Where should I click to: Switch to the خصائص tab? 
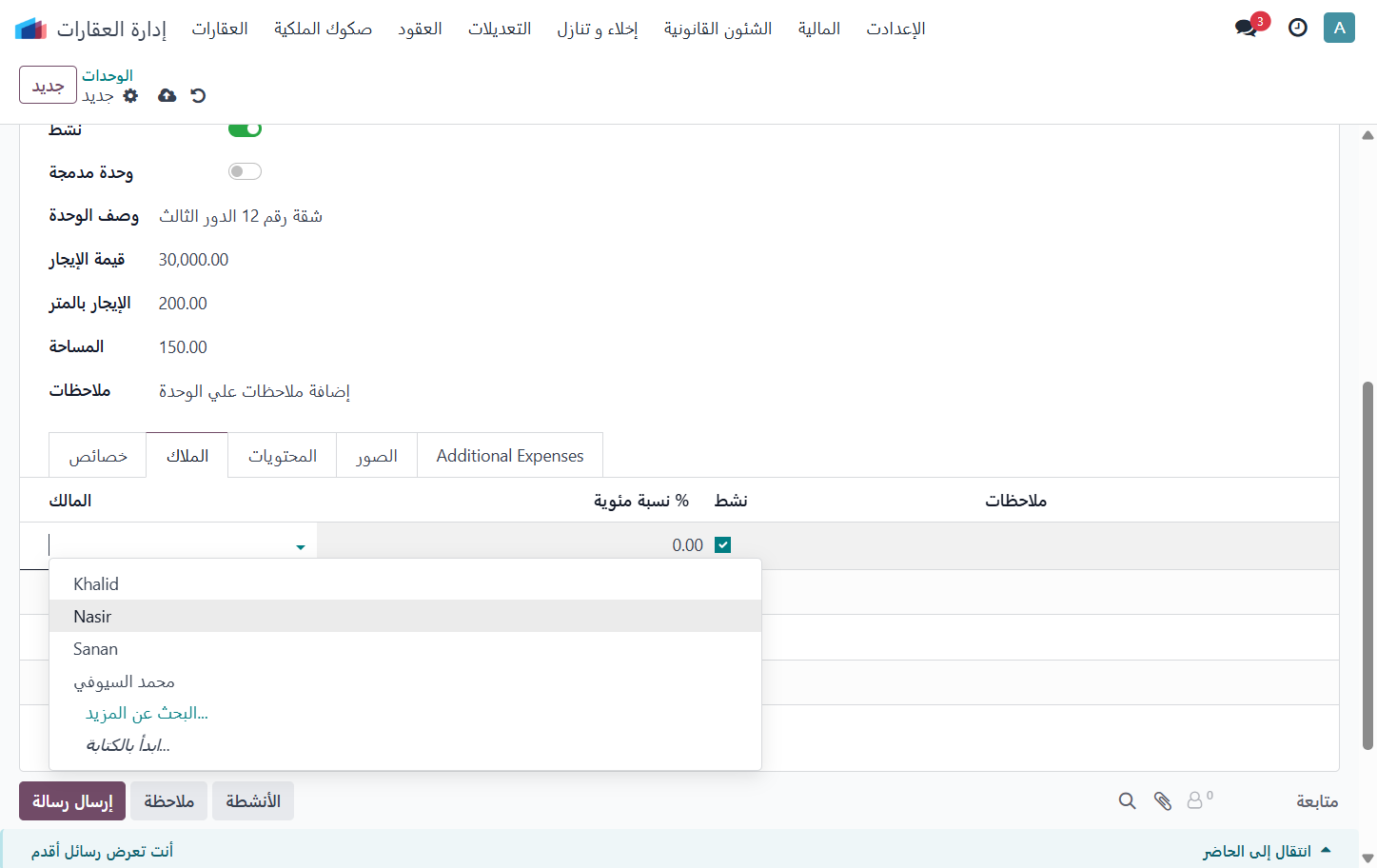(x=98, y=456)
